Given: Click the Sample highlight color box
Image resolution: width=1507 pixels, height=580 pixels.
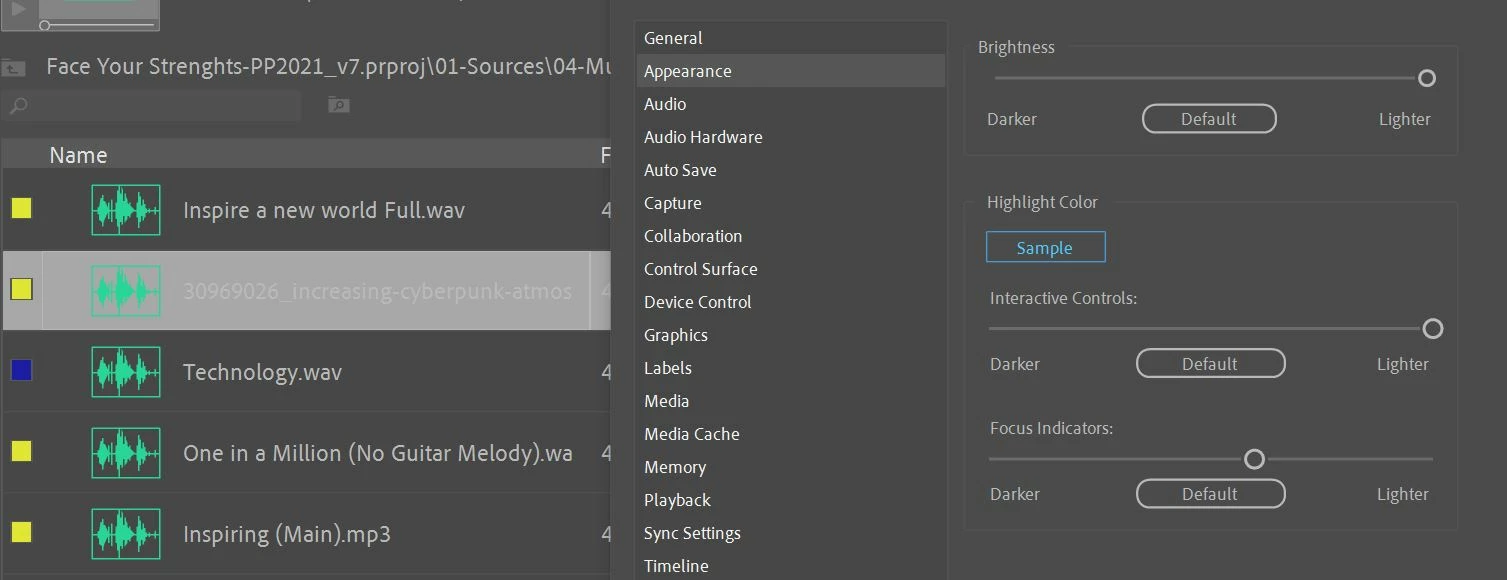Looking at the screenshot, I should (1045, 248).
